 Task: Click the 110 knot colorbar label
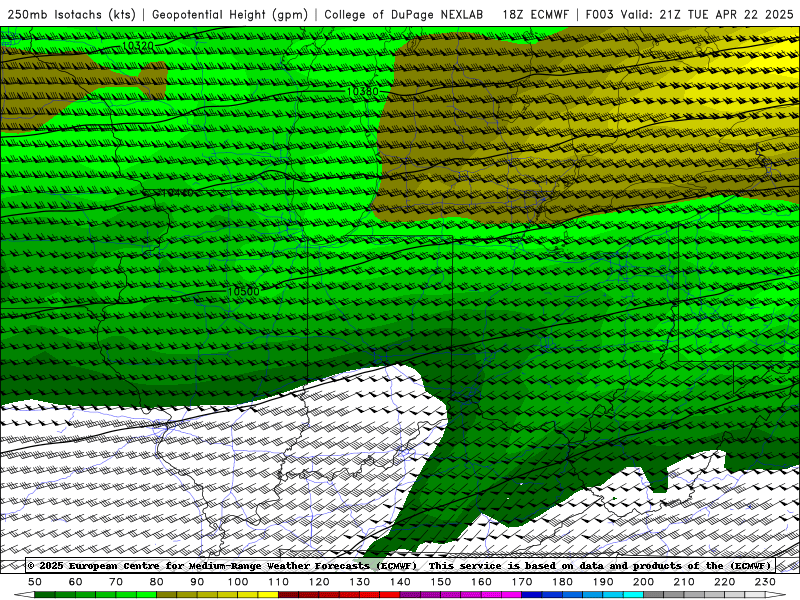(278, 582)
